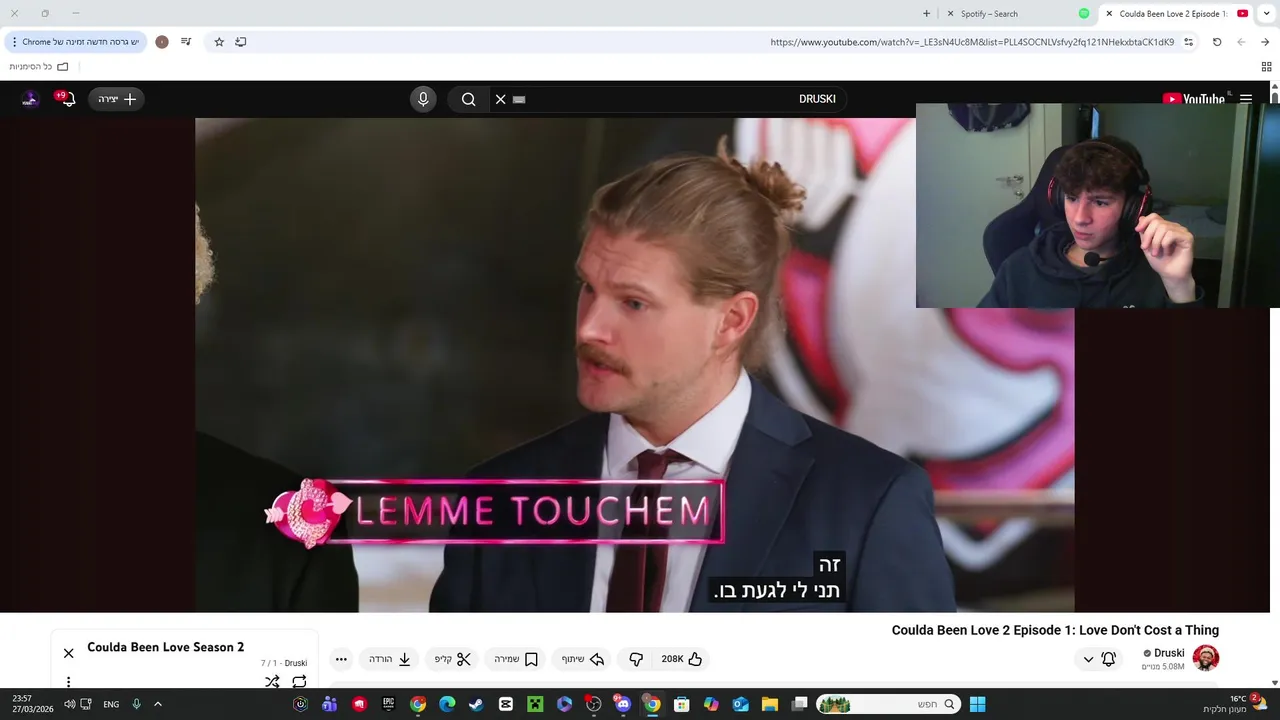The image size is (1280, 720).
Task: Open Microsoft Store from the taskbar
Action: click(681, 705)
